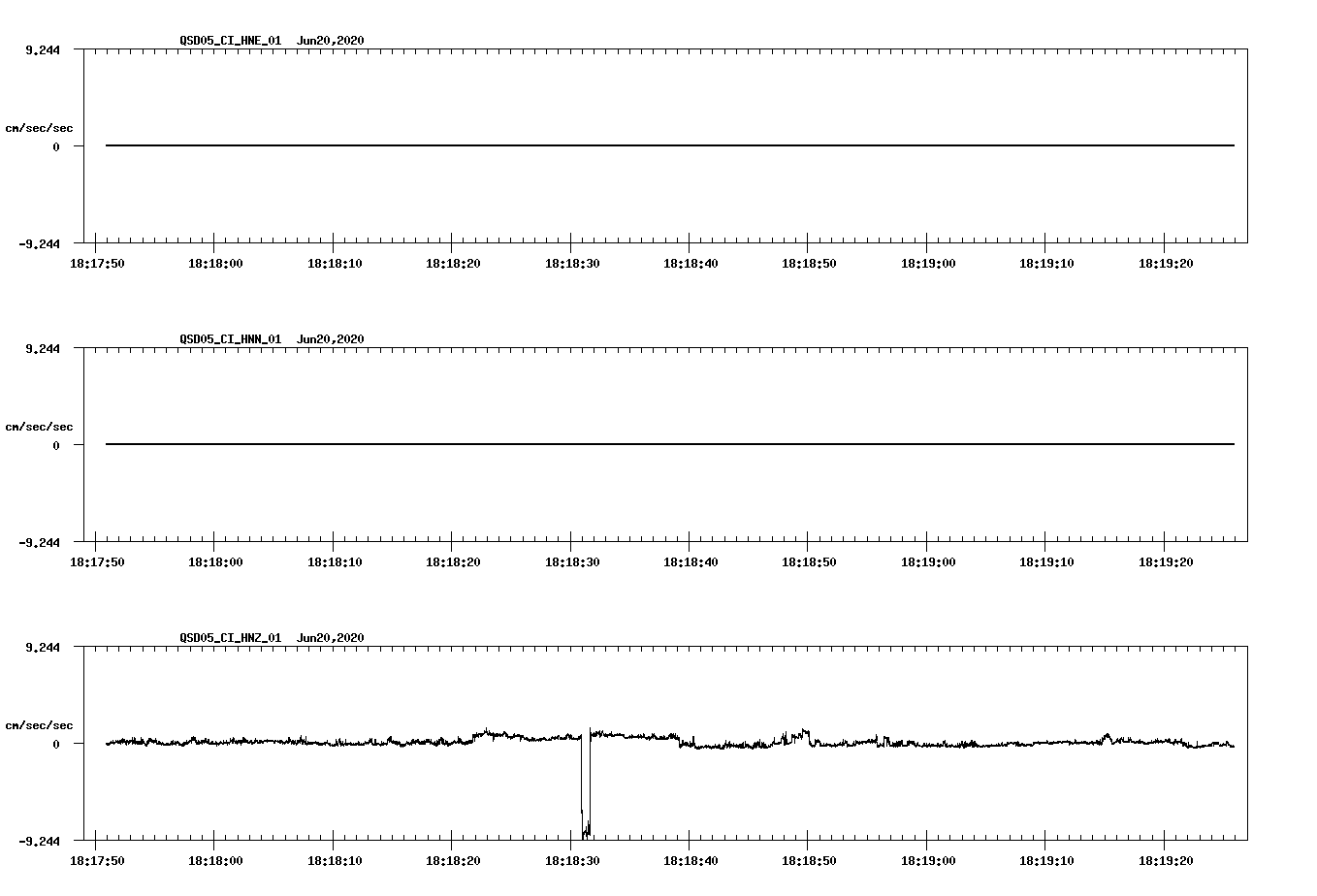Screen dimensions: 1317x896
Task: Click the QSD05_CI_HNE_01 plot title
Action: [x=231, y=41]
